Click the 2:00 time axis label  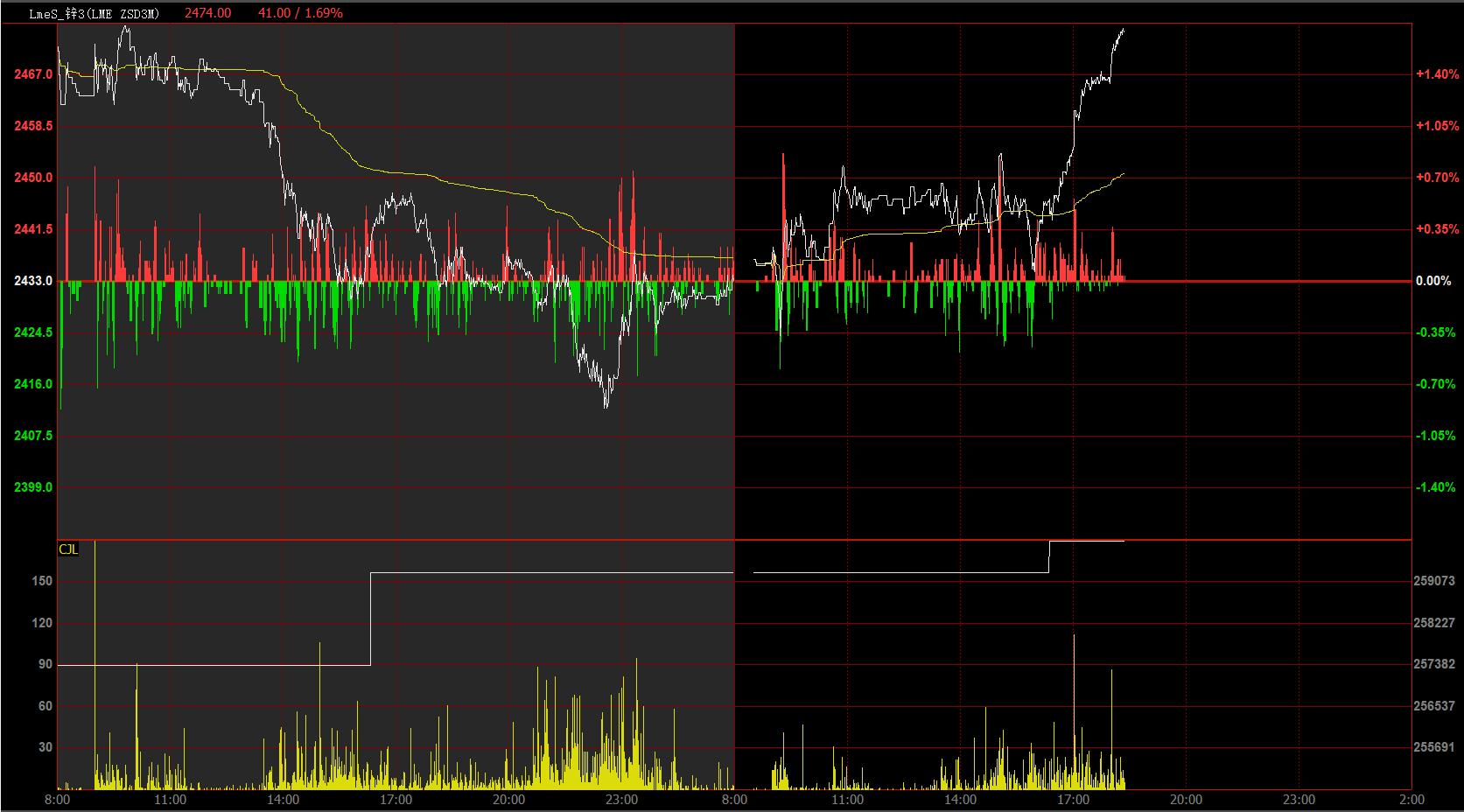(x=1411, y=800)
